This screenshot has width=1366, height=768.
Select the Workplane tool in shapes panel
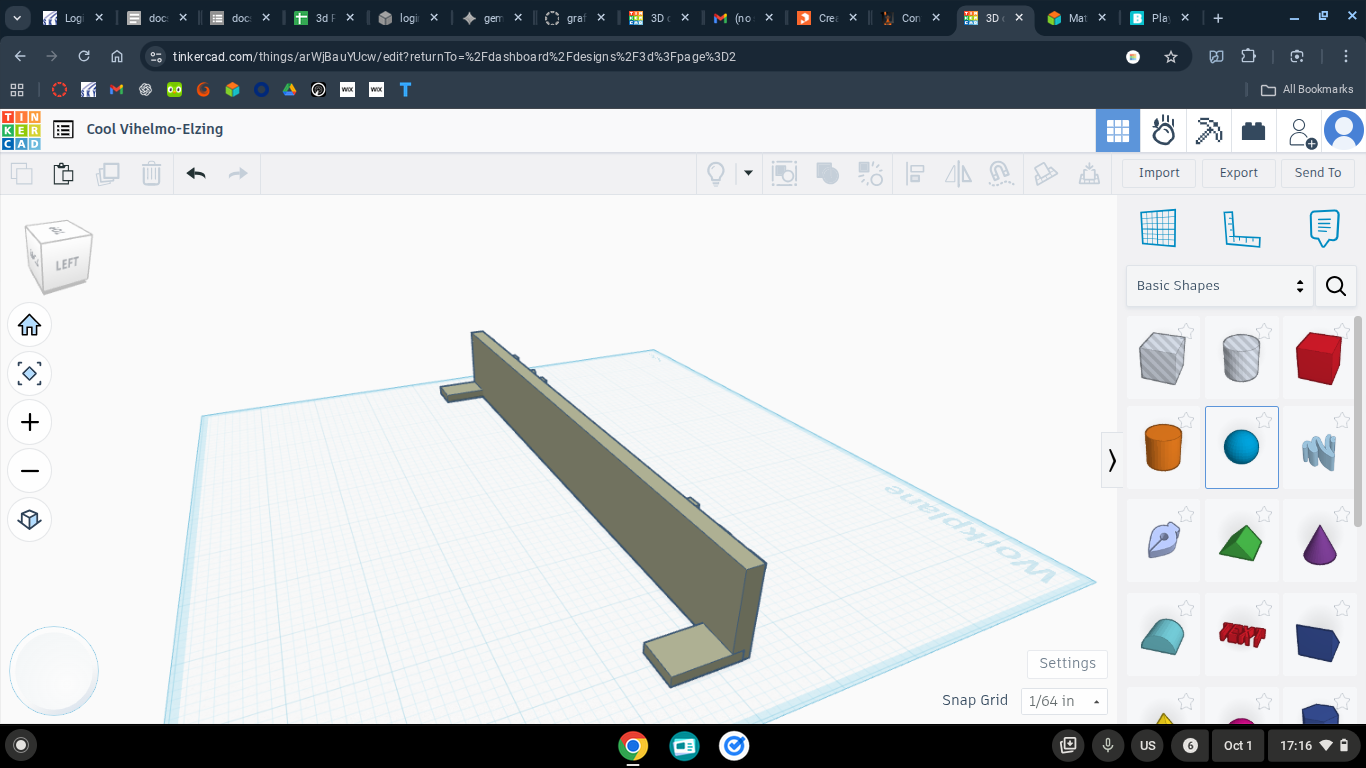[x=1158, y=228]
